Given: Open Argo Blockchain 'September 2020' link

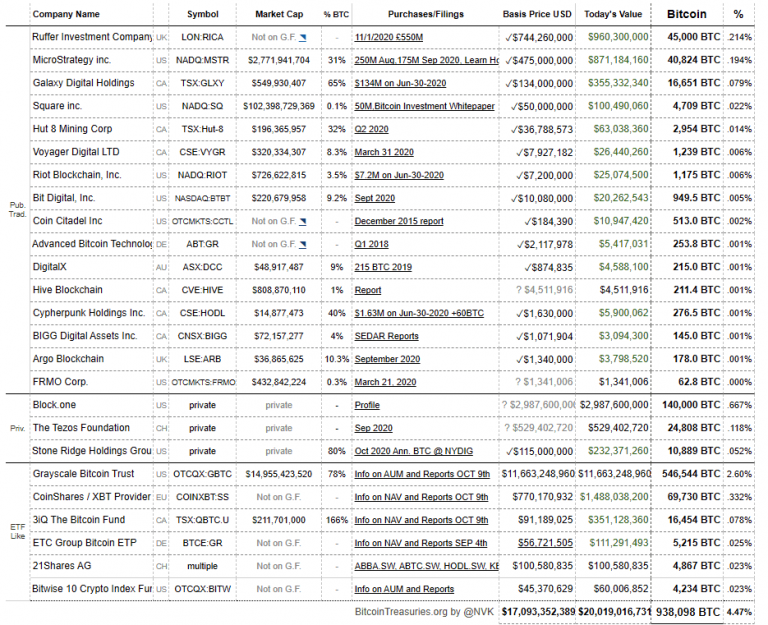Looking at the screenshot, I should click(386, 359).
